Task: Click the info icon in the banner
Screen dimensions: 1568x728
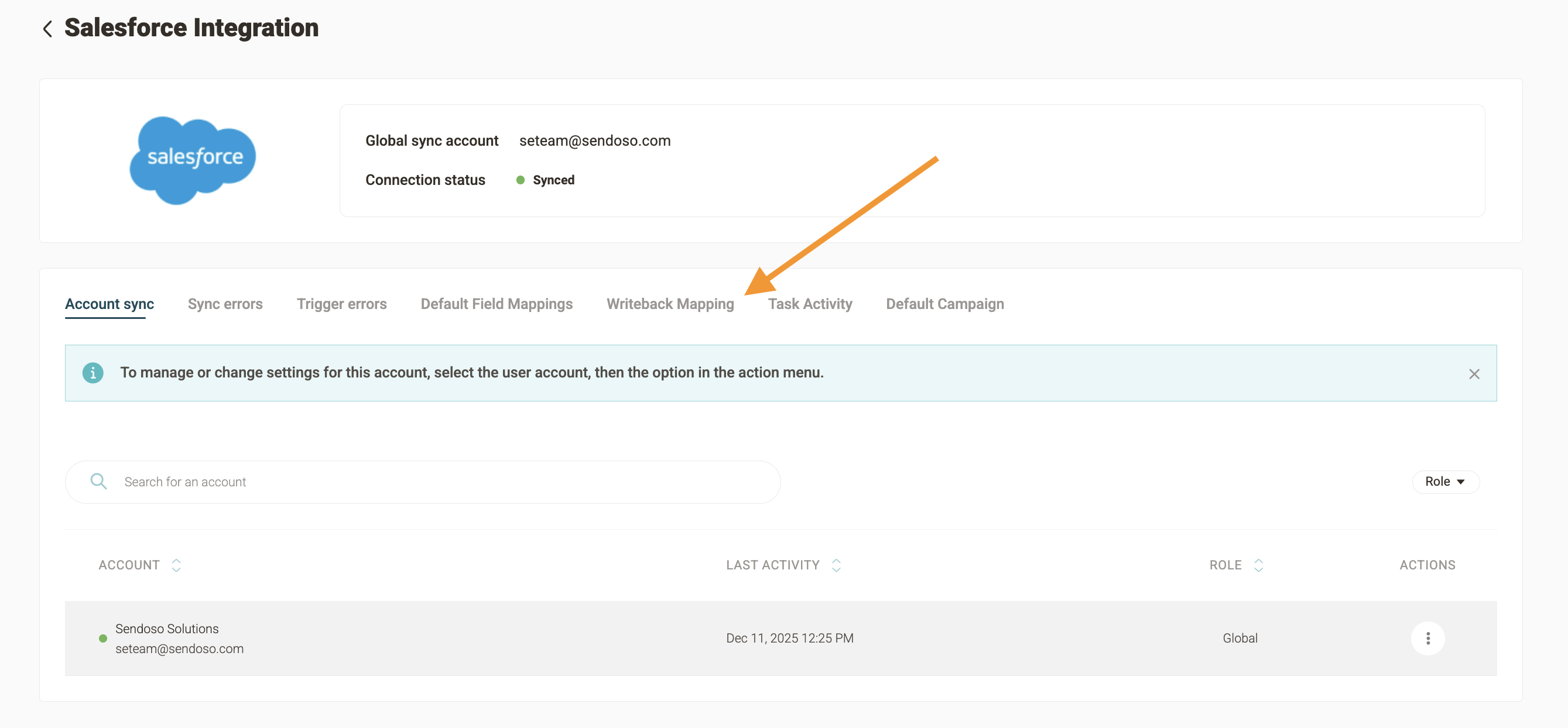Action: (93, 373)
